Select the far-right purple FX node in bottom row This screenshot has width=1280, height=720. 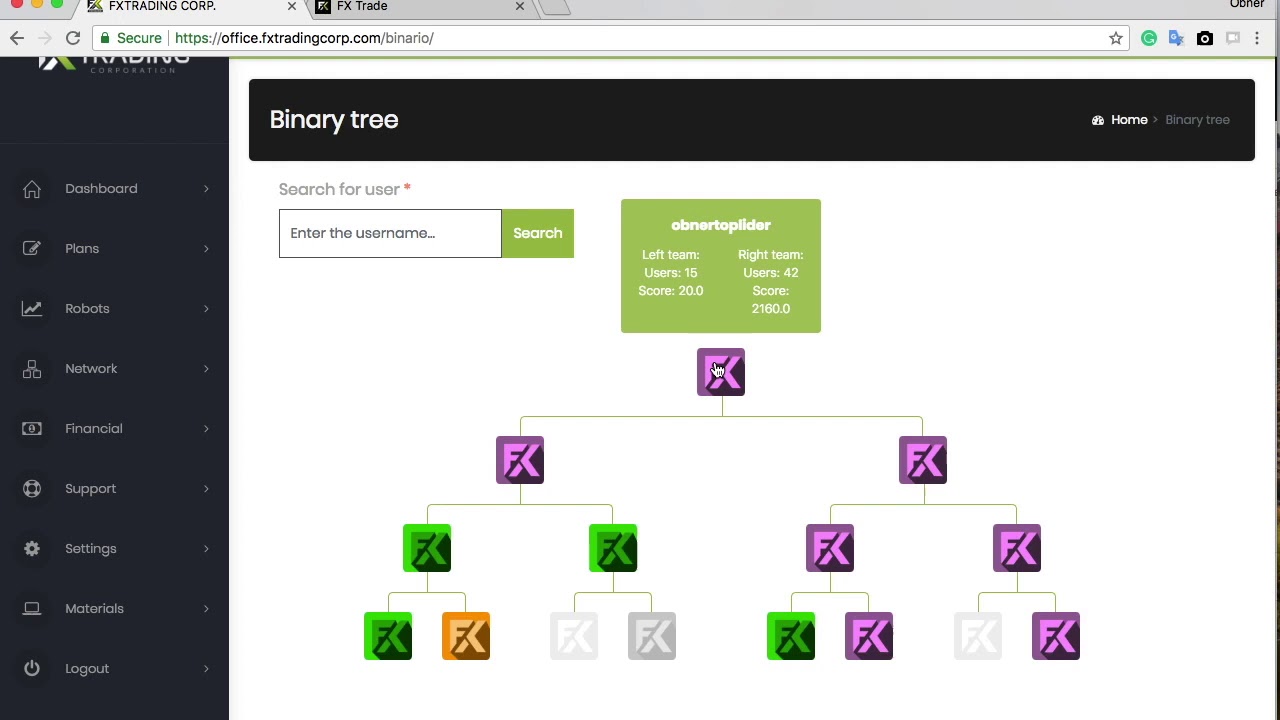pyautogui.click(x=1056, y=636)
